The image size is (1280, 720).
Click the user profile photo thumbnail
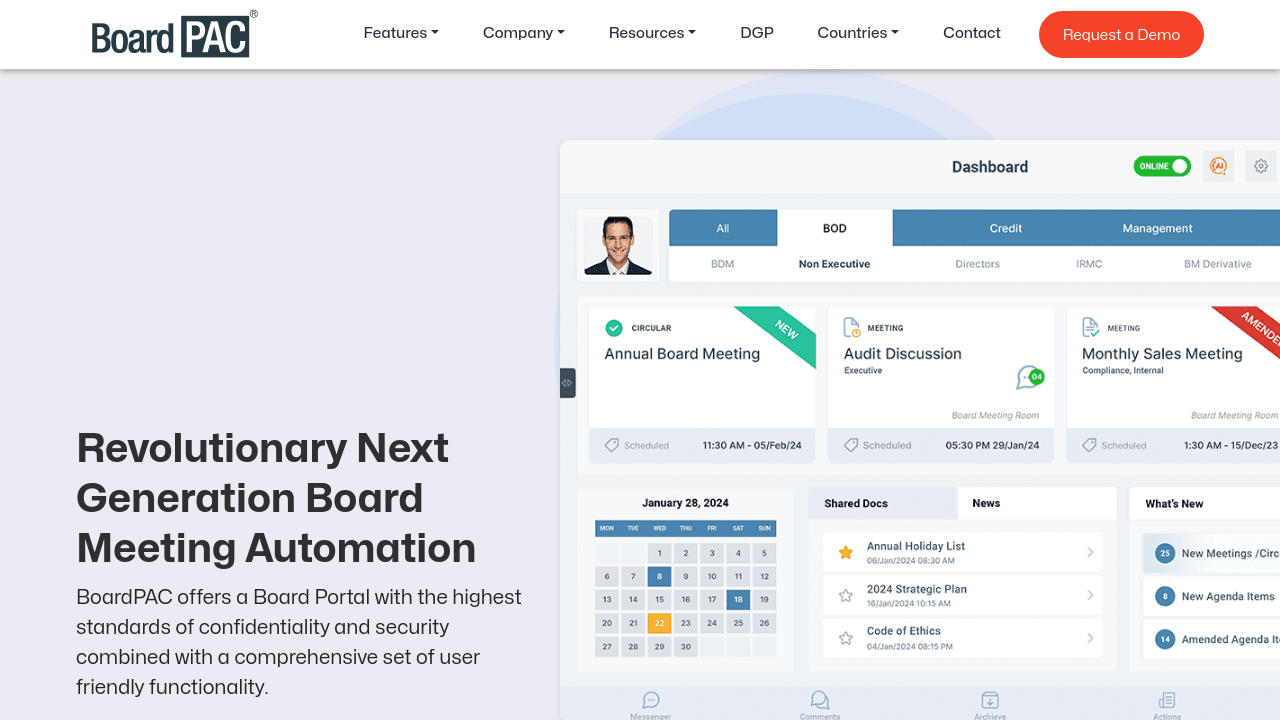(618, 246)
